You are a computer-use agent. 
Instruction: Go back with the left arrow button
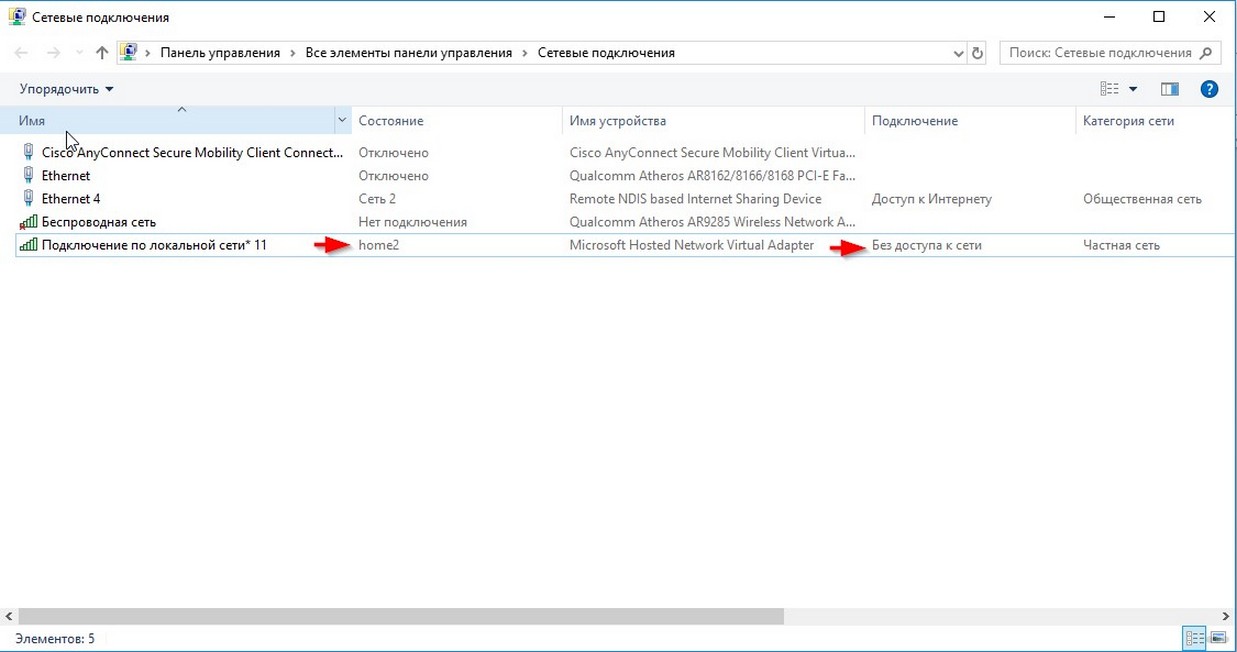point(22,53)
